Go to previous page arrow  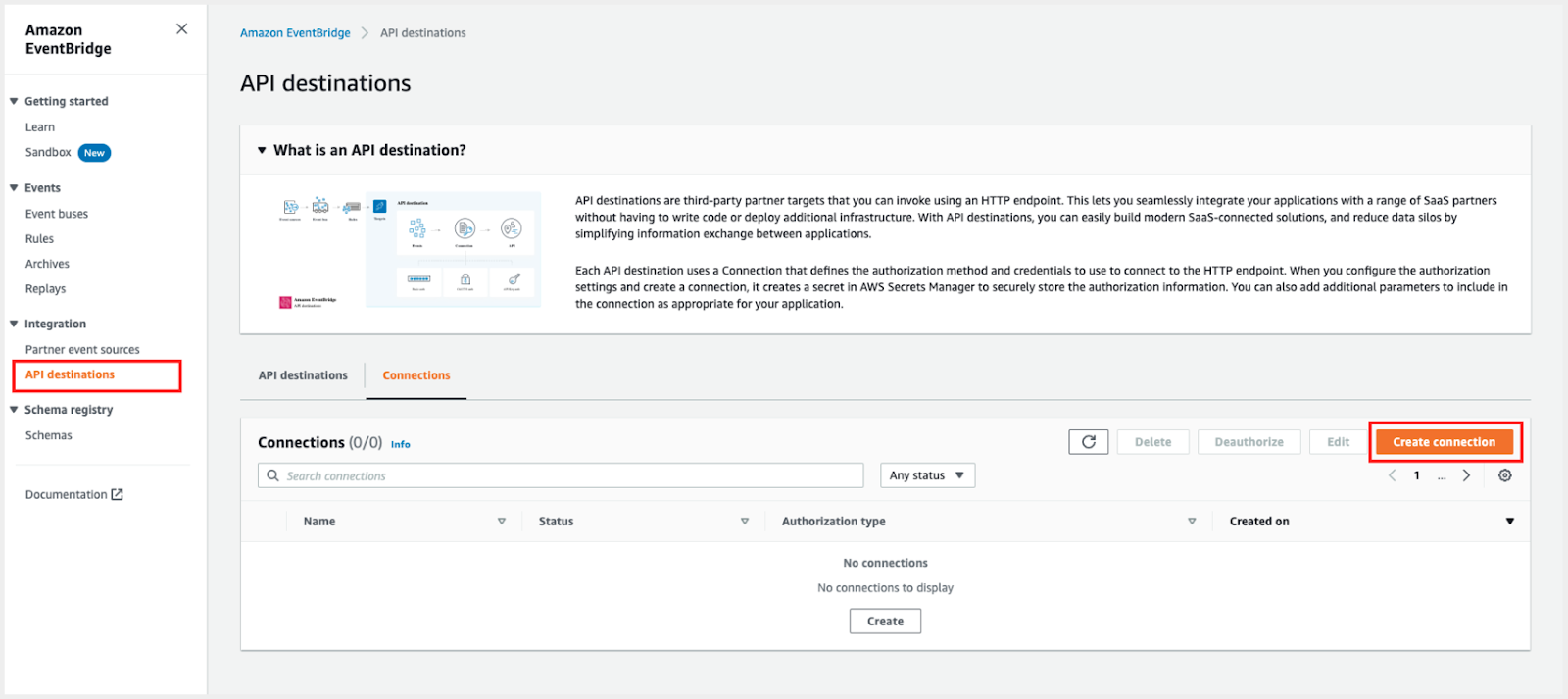pyautogui.click(x=1392, y=475)
